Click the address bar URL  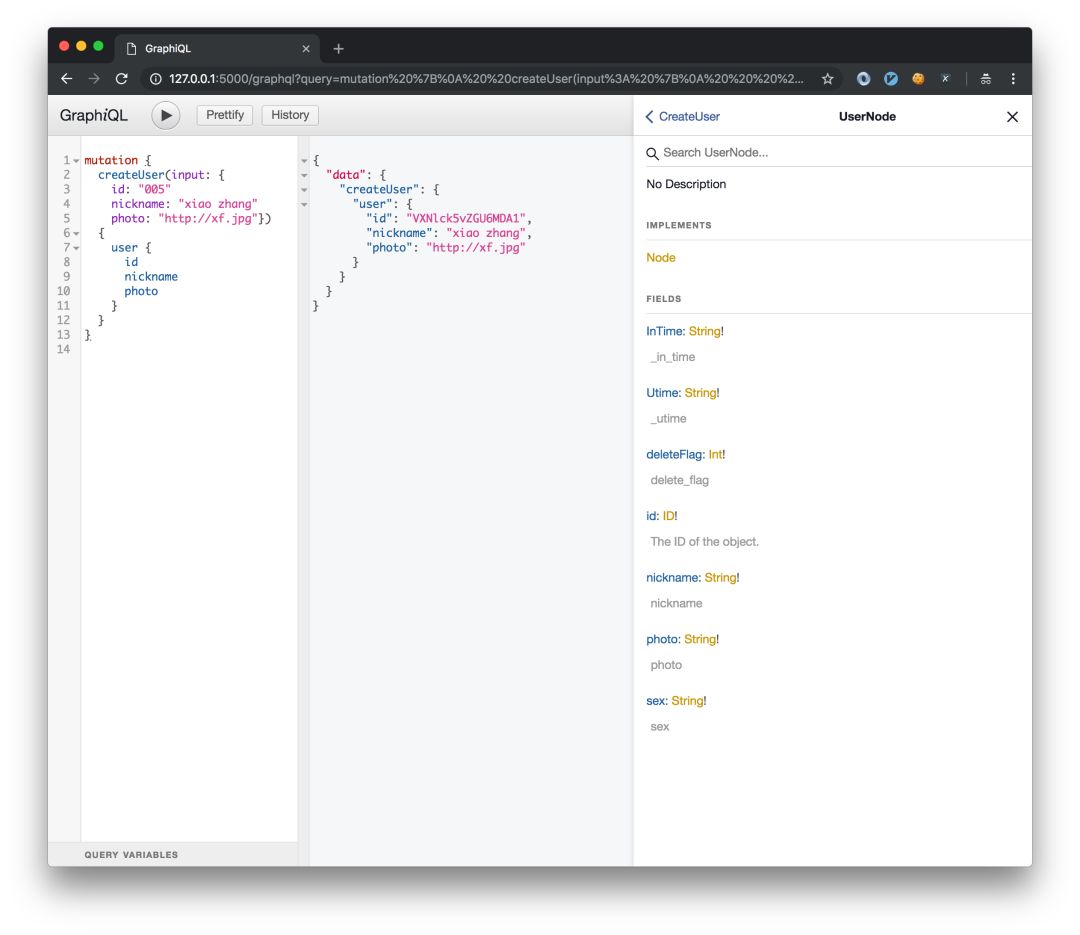(486, 79)
